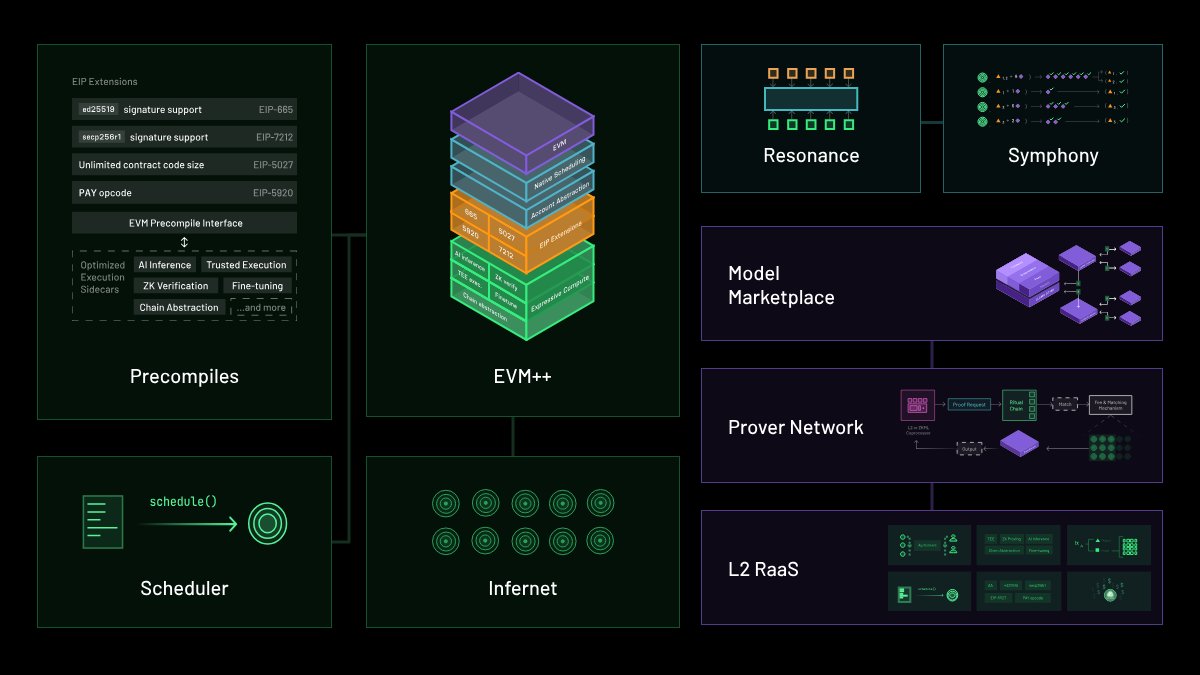The width and height of the screenshot is (1200, 675).
Task: Click the dashed Output box in Prover Network
Action: tap(969, 449)
